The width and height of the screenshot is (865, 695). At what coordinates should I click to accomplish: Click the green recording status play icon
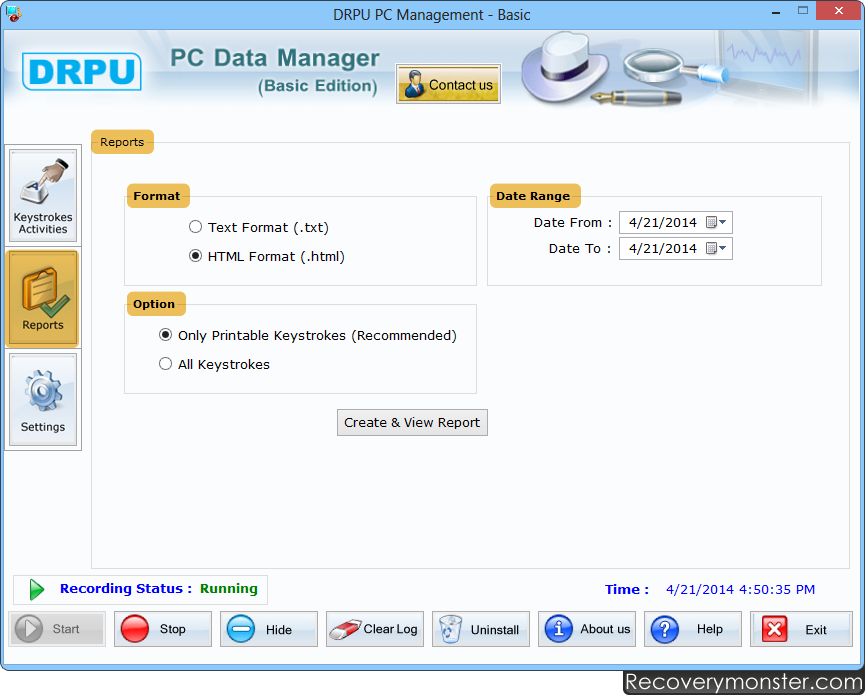tap(36, 590)
